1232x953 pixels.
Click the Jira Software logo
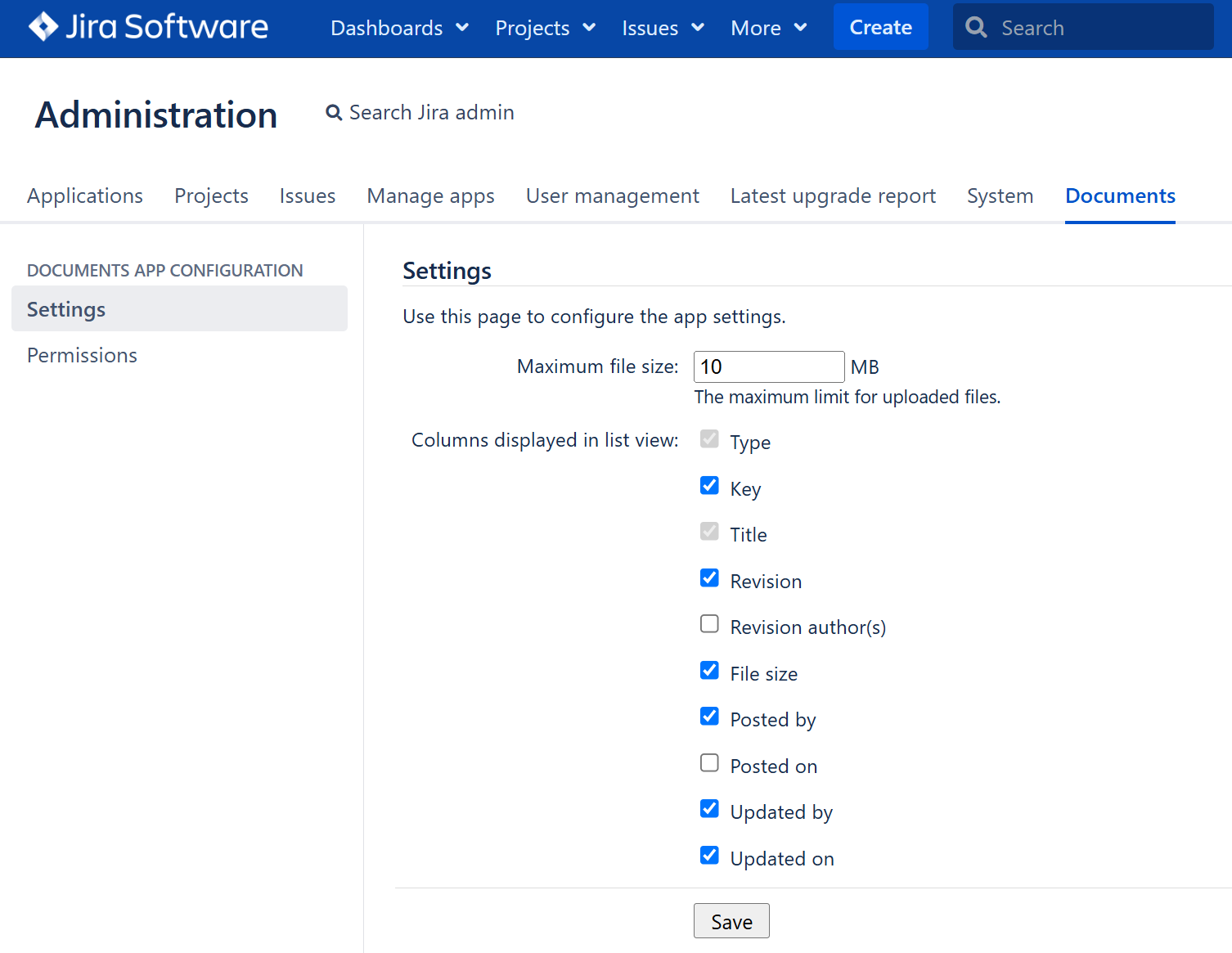(147, 26)
